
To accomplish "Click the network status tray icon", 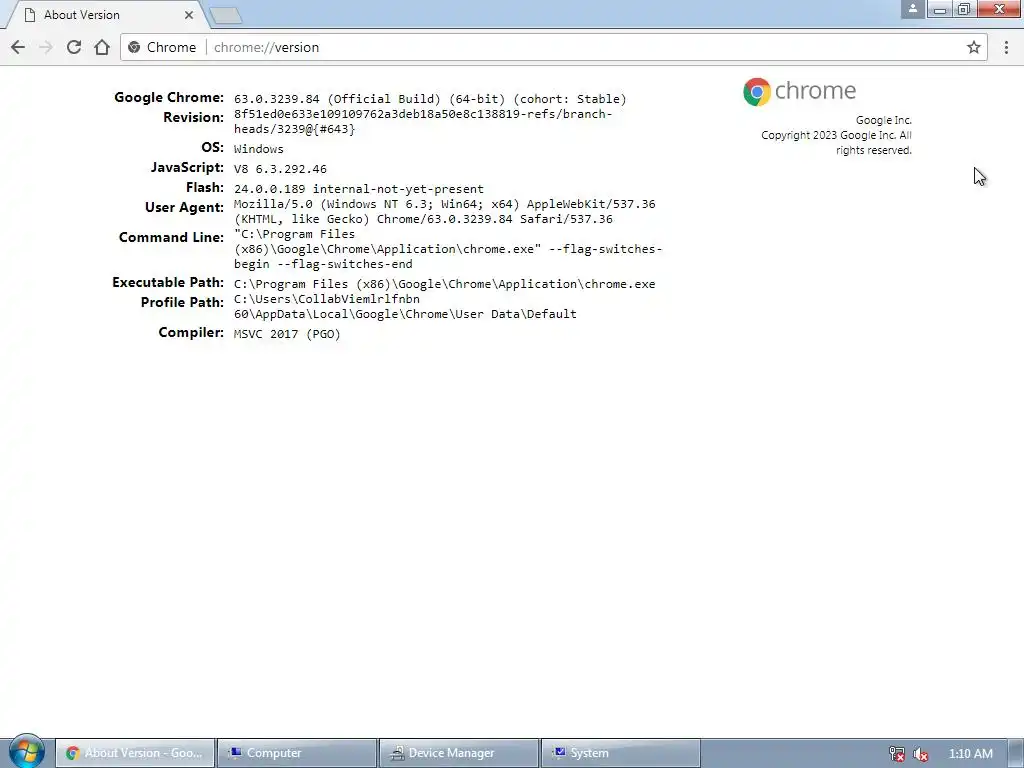I will click(897, 754).
